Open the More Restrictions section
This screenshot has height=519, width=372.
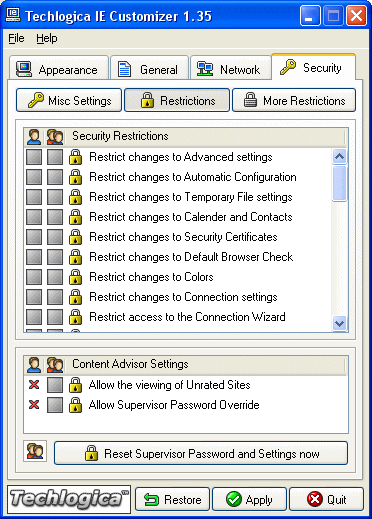pyautogui.click(x=294, y=100)
